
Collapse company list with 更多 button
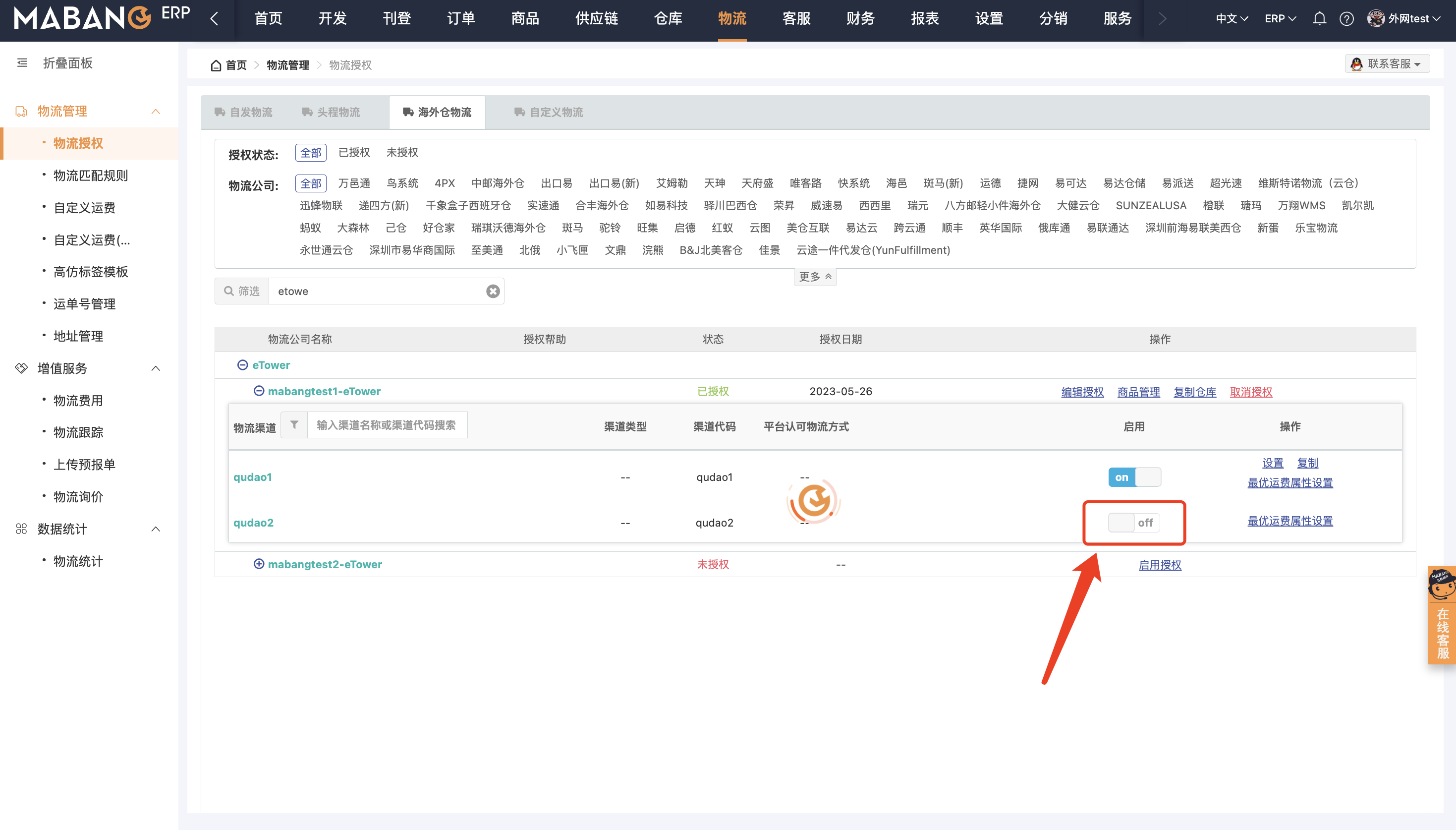tap(815, 277)
